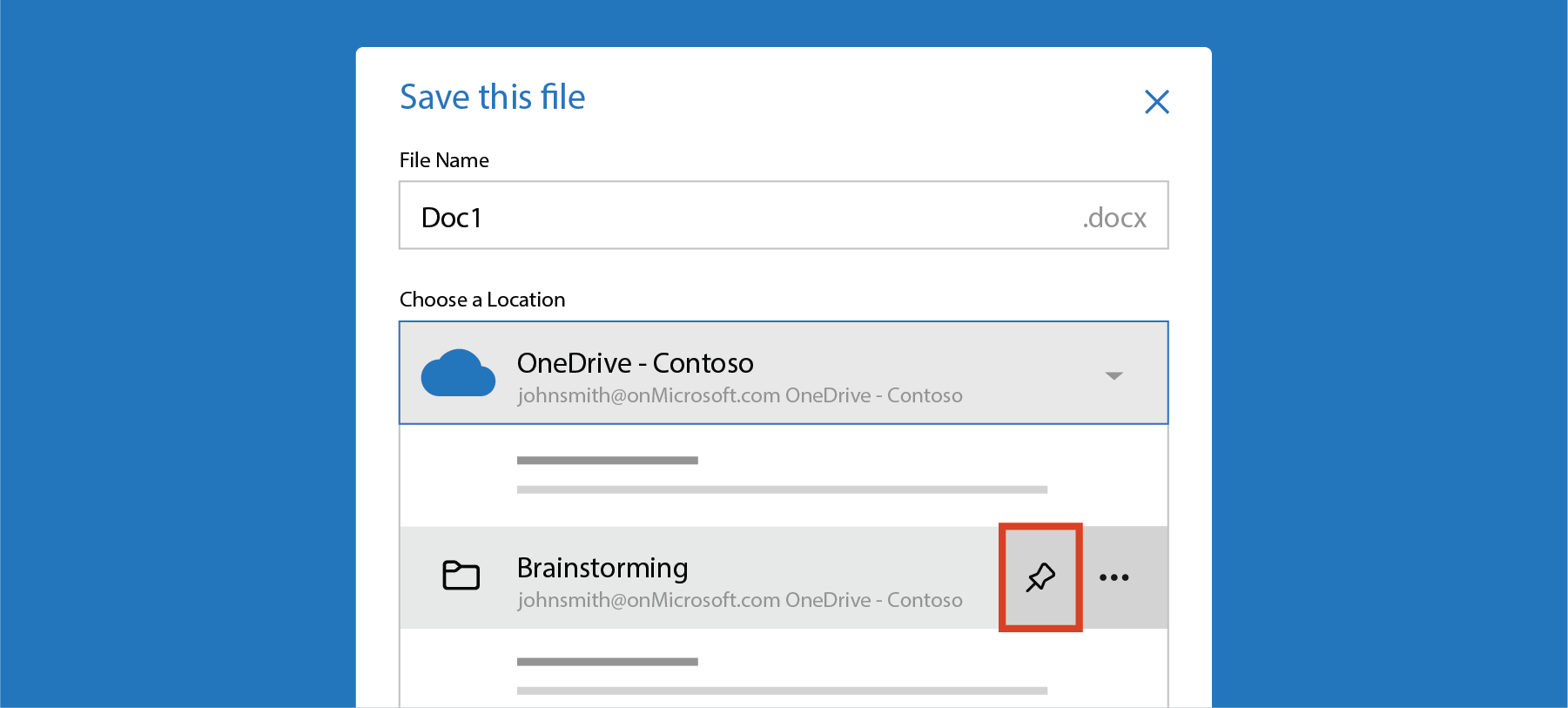Close the Save this file dialog

tap(1156, 102)
